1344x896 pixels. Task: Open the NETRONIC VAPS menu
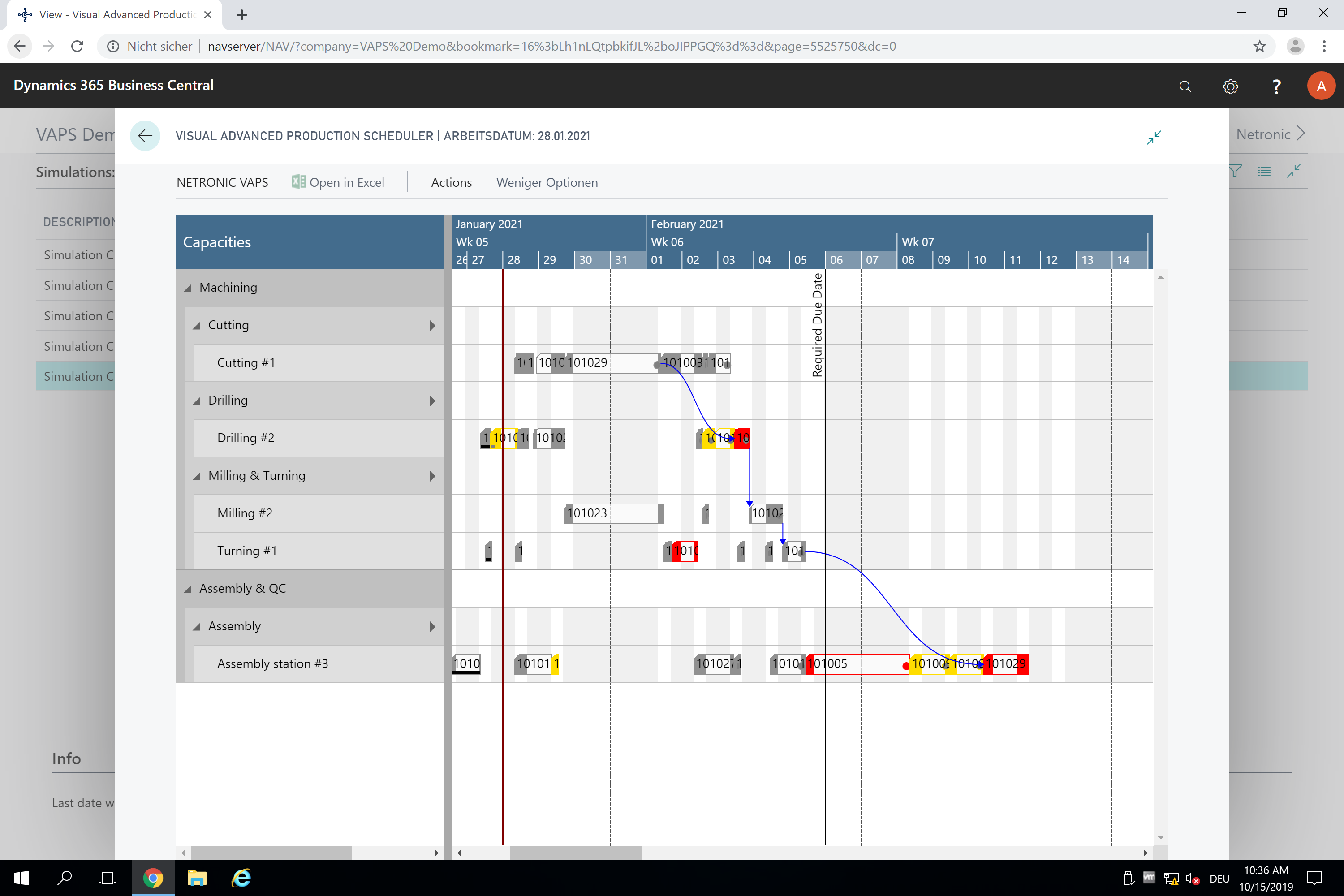(x=222, y=182)
